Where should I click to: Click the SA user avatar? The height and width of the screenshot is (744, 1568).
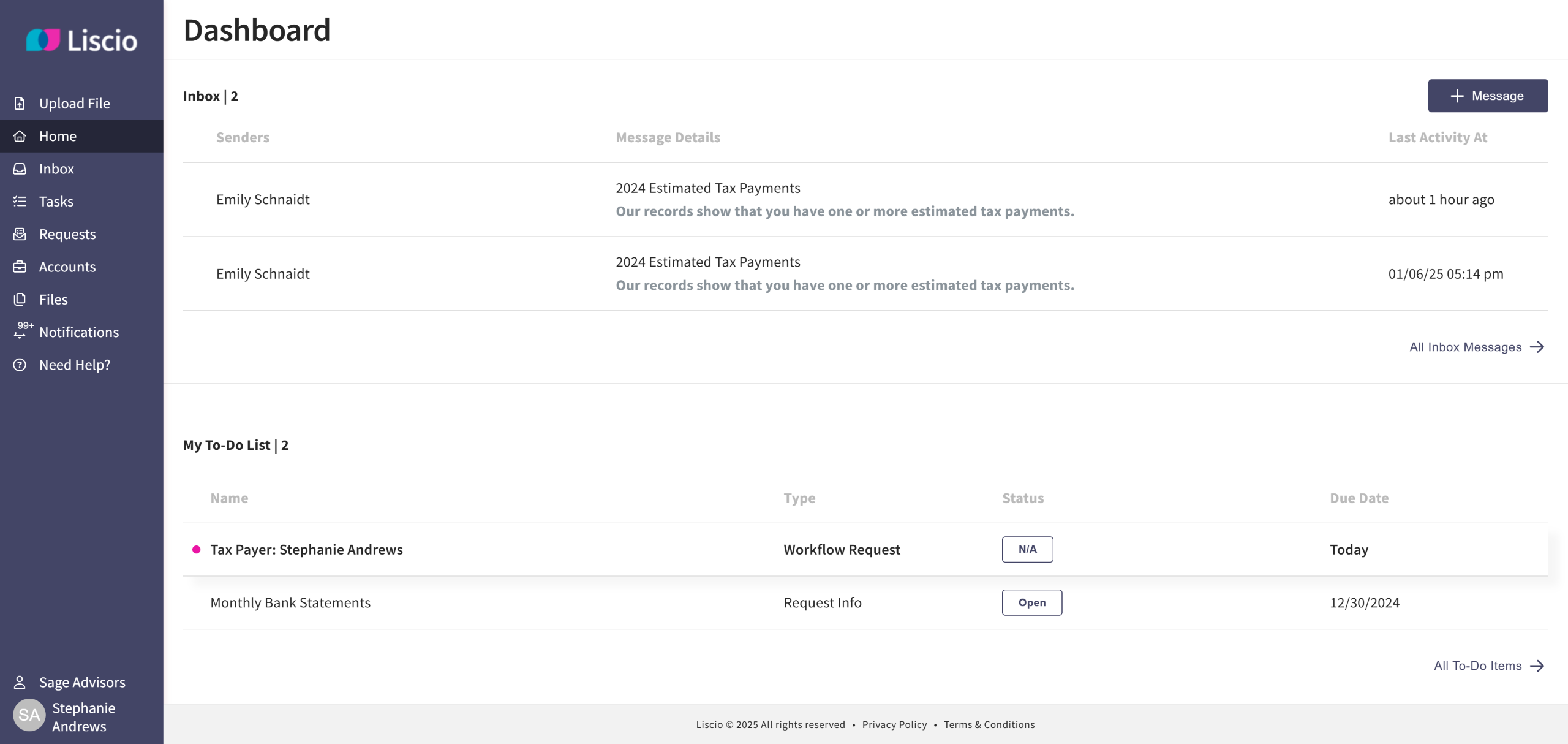tap(29, 715)
